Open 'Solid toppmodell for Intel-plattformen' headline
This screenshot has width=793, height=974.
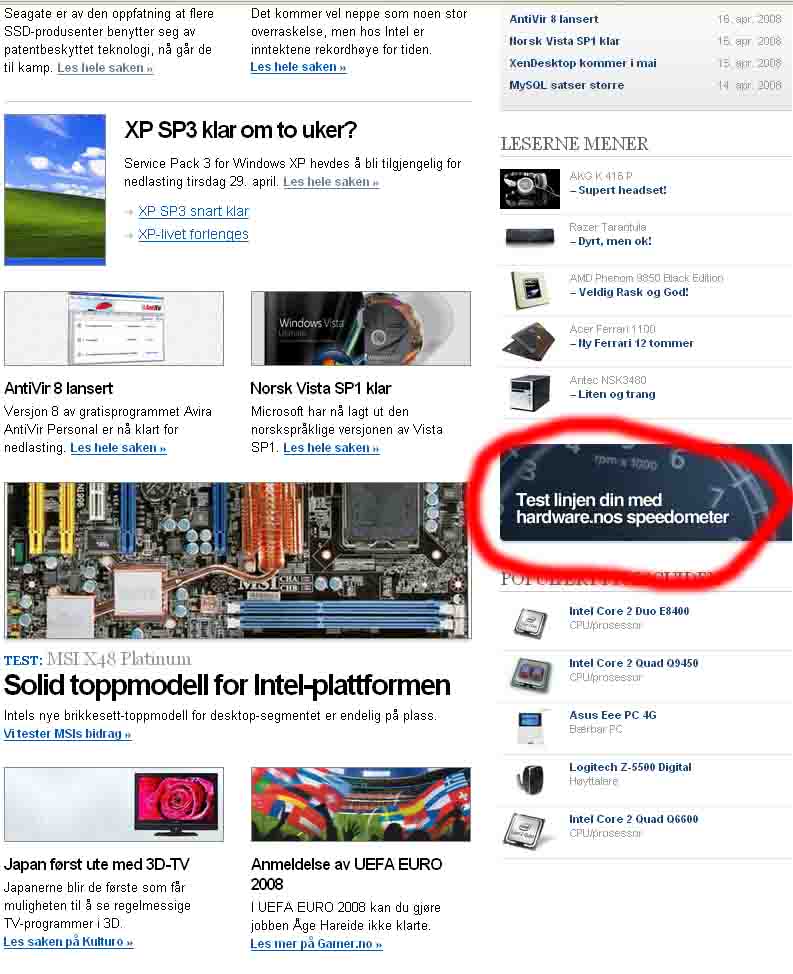227,685
